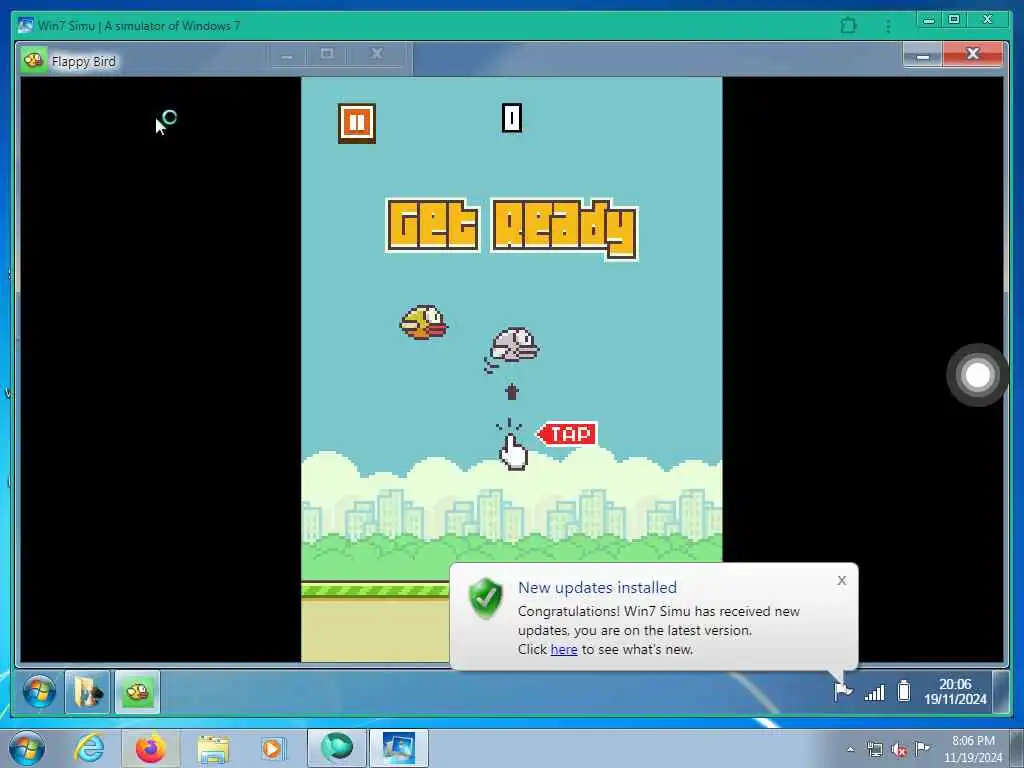Image resolution: width=1024 pixels, height=768 pixels.
Task: Select the Win7 Simu window taskbar button
Action: point(398,748)
